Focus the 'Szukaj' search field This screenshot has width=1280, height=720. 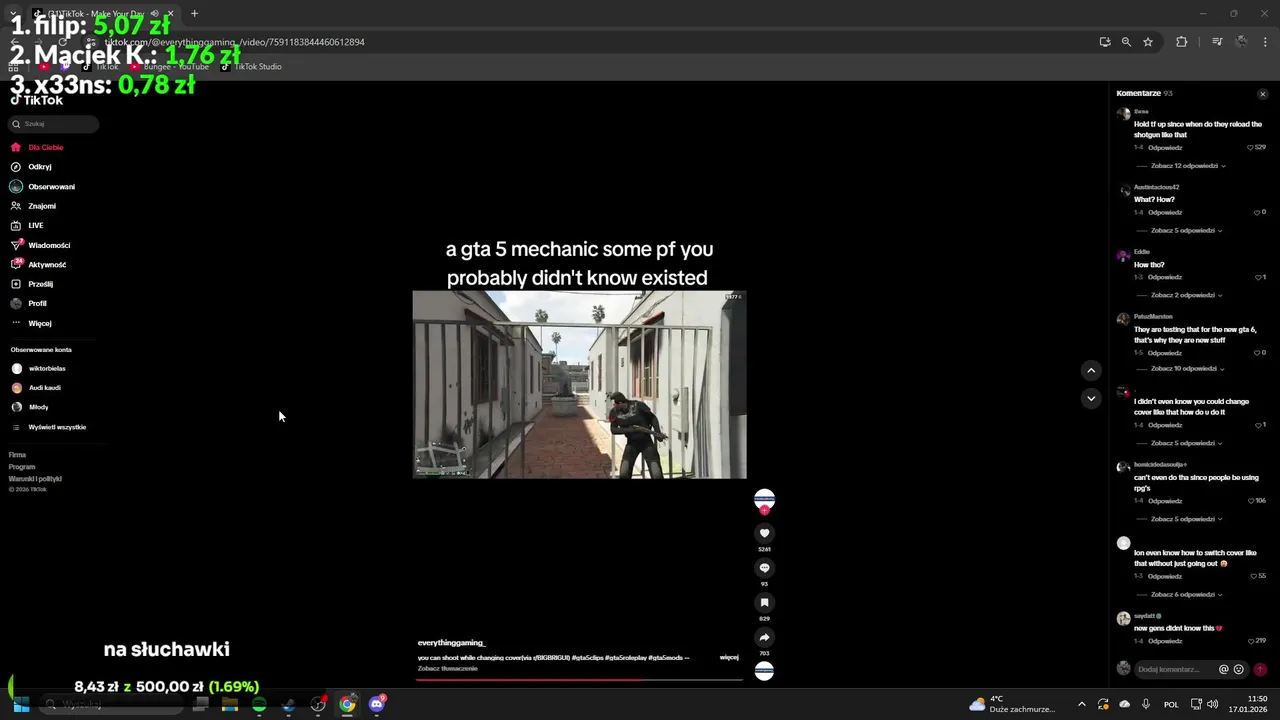point(54,124)
